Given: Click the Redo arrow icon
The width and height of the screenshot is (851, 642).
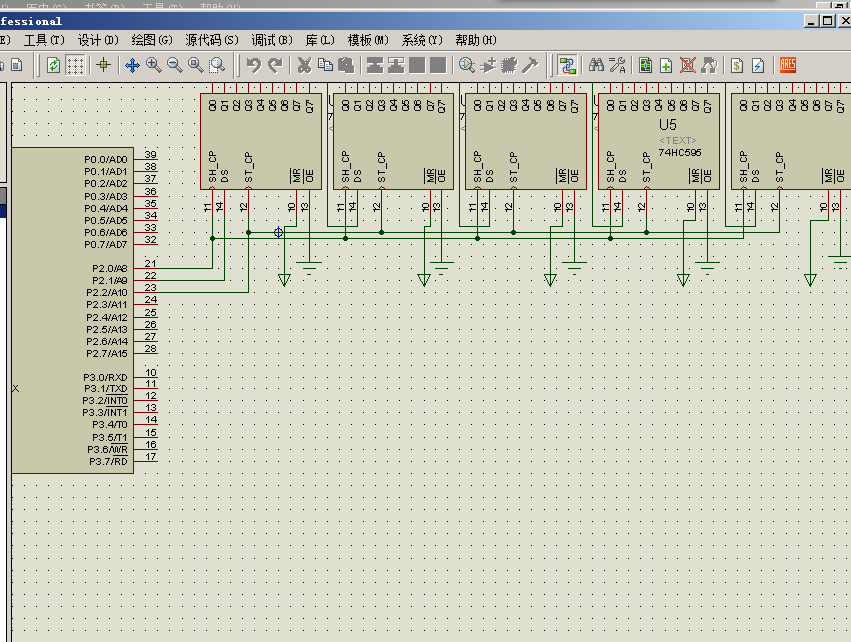Looking at the screenshot, I should pyautogui.click(x=275, y=66).
